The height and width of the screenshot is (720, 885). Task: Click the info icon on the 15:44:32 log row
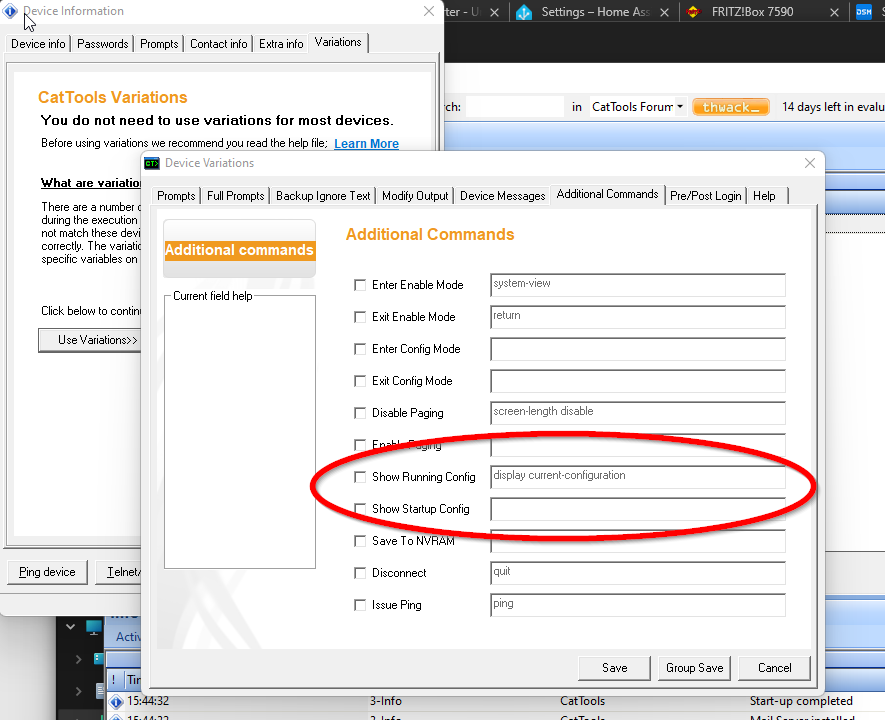[x=116, y=701]
